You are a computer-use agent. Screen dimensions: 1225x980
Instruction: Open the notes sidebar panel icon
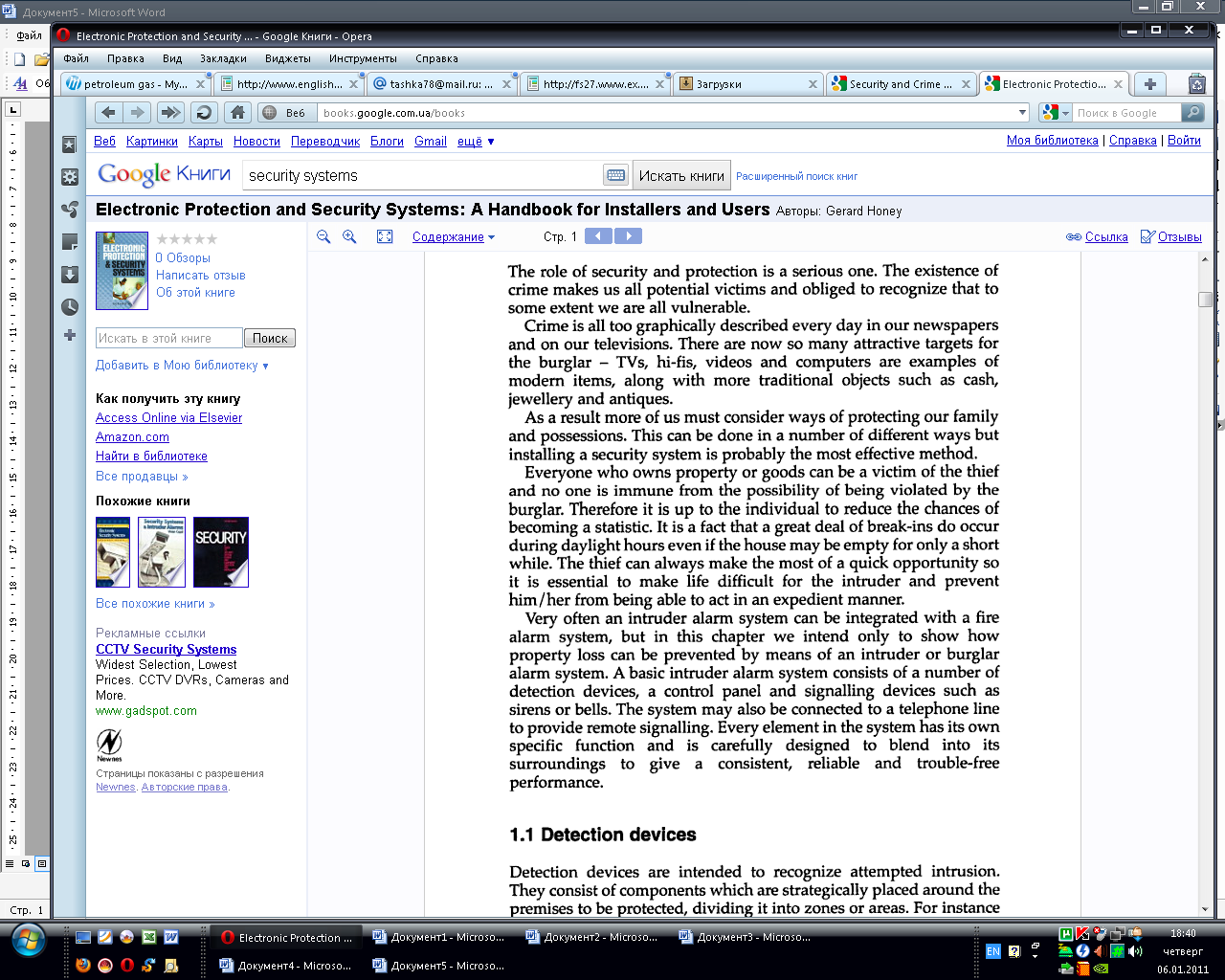tap(70, 242)
